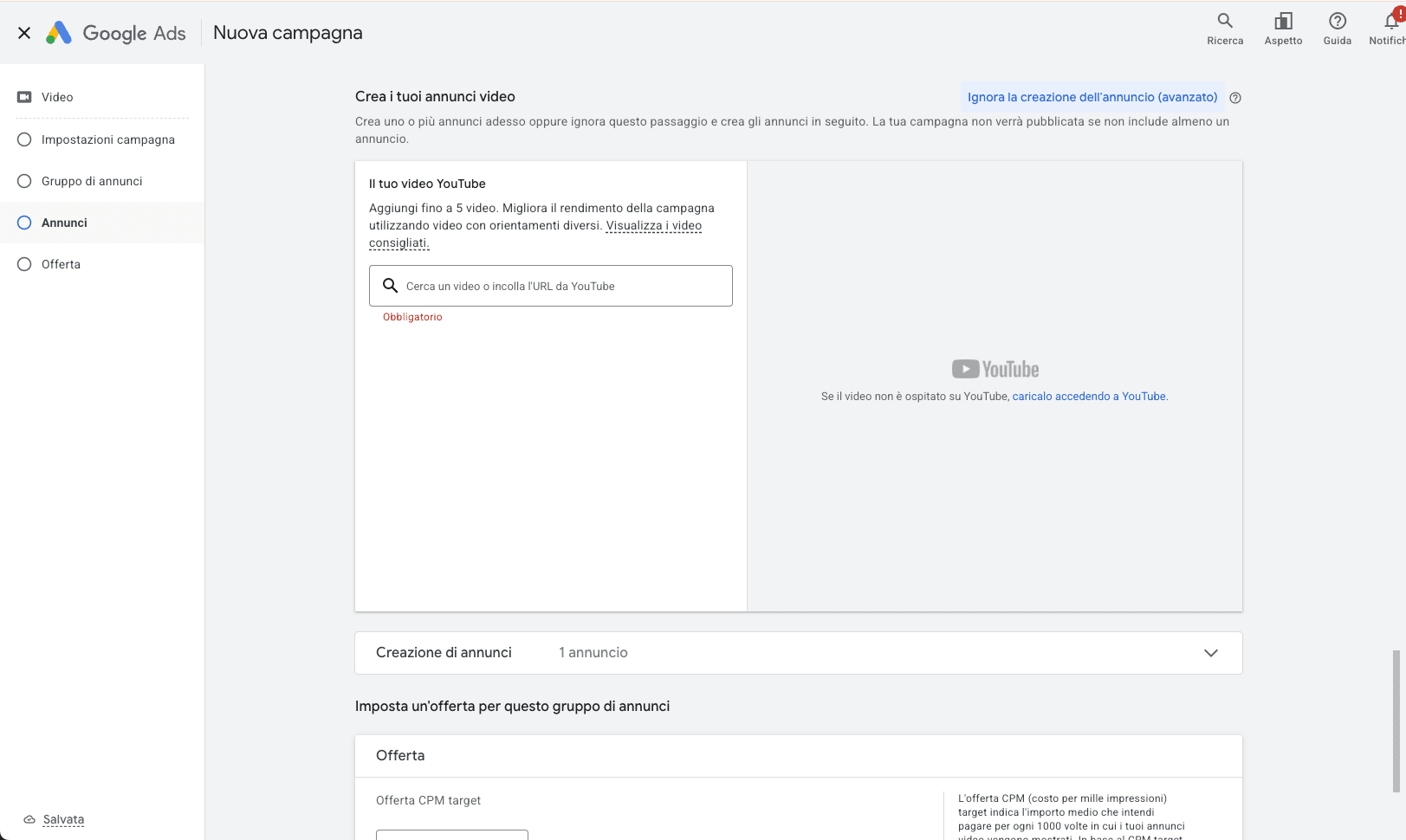Go to Video in the sidebar

point(57,97)
